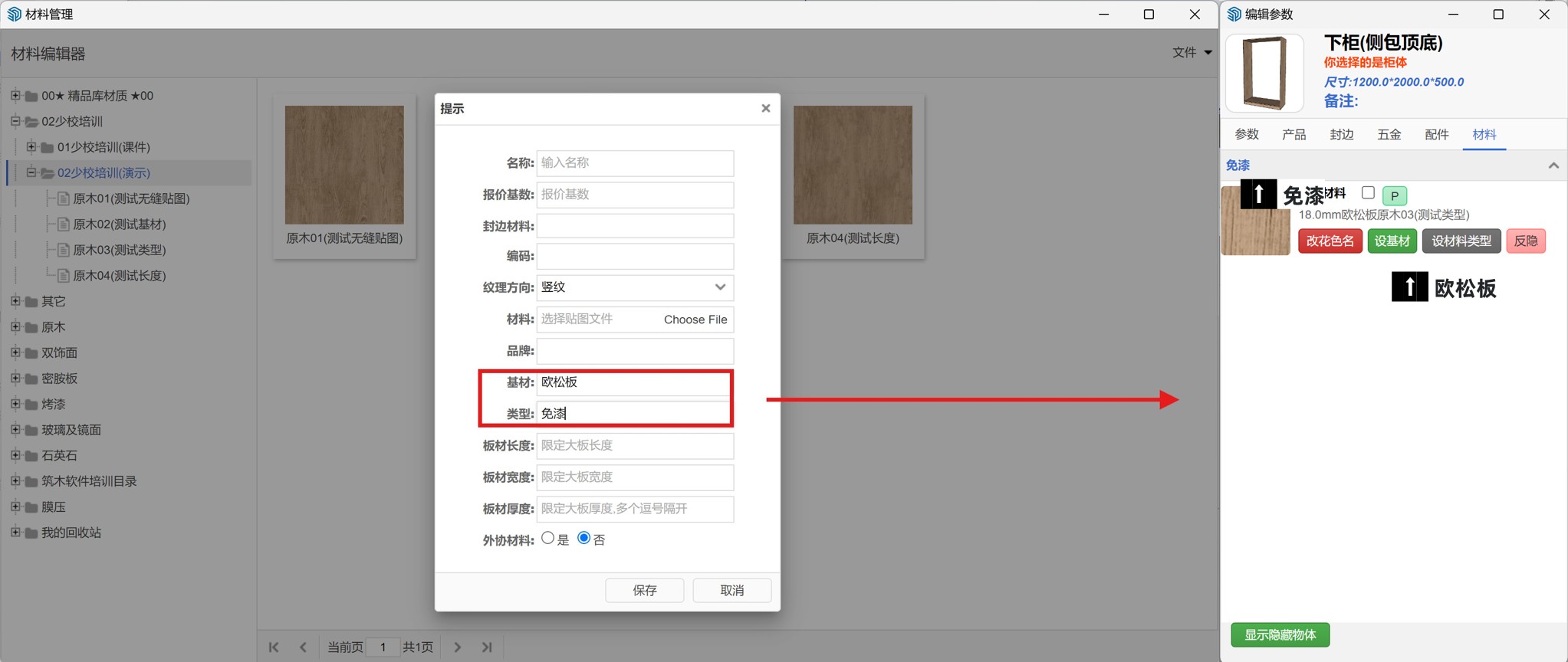1568x662 pixels.
Task: Tick the checkbox next to the P badge
Action: point(1368,193)
